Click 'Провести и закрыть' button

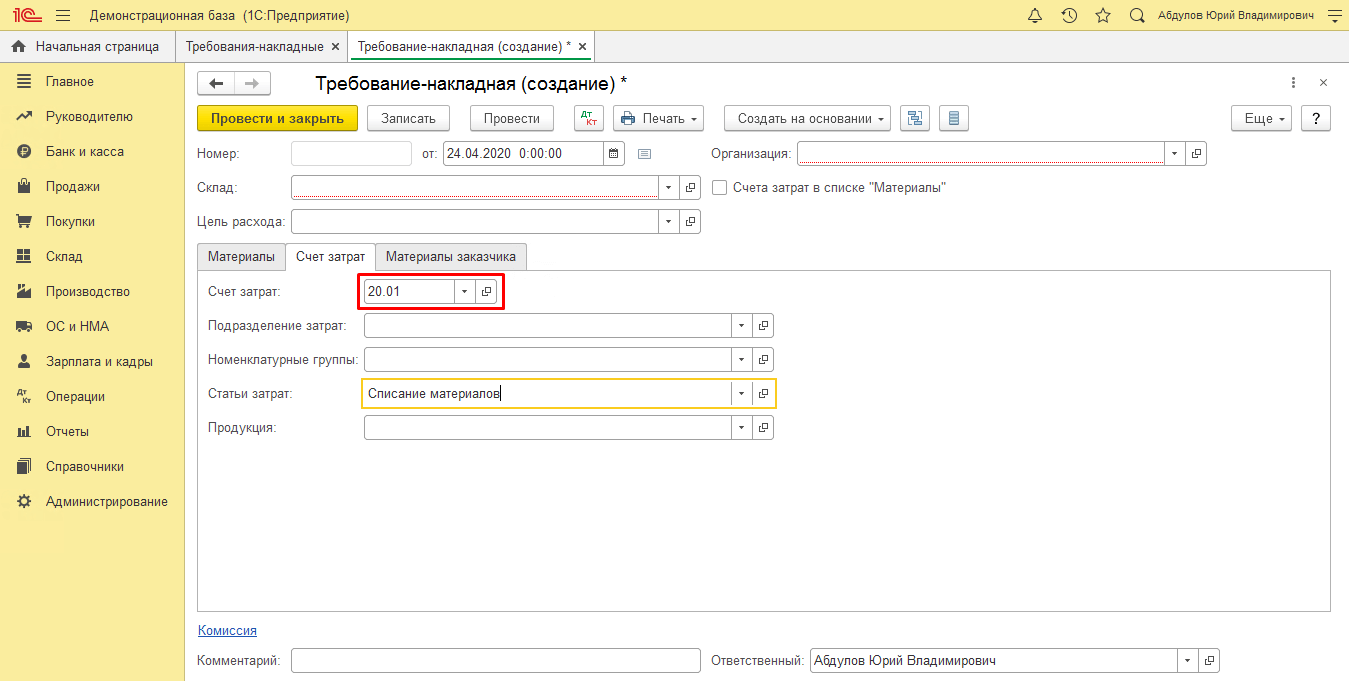pos(277,118)
